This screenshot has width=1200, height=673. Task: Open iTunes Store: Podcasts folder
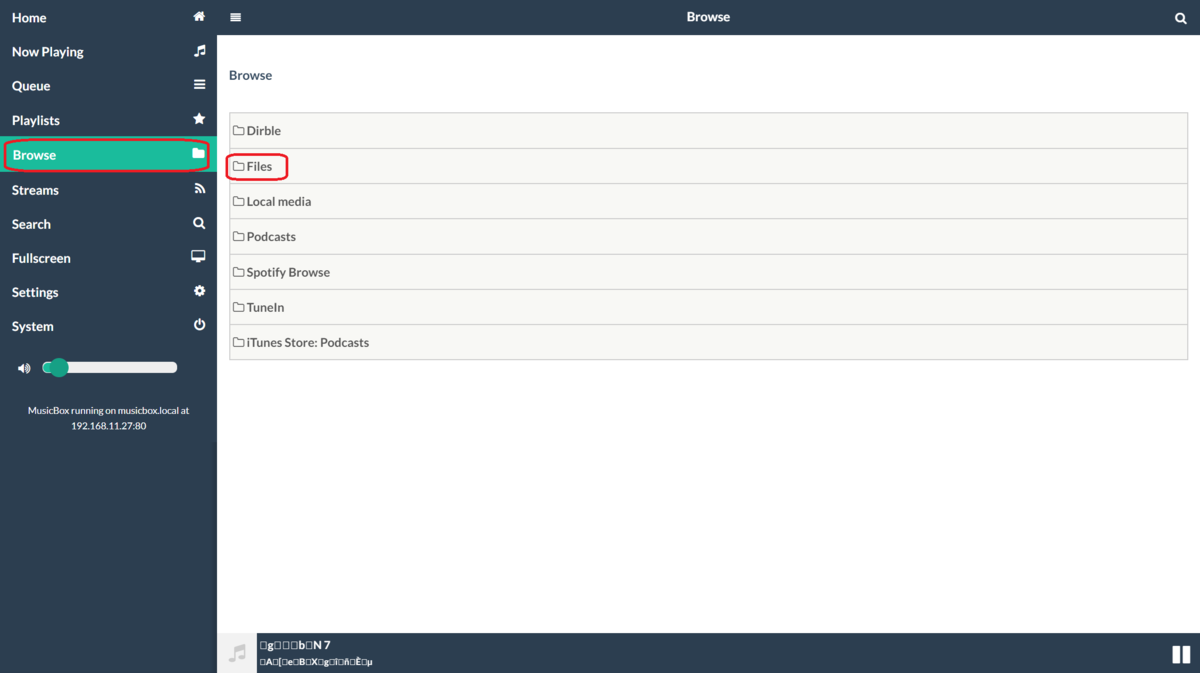tap(708, 342)
